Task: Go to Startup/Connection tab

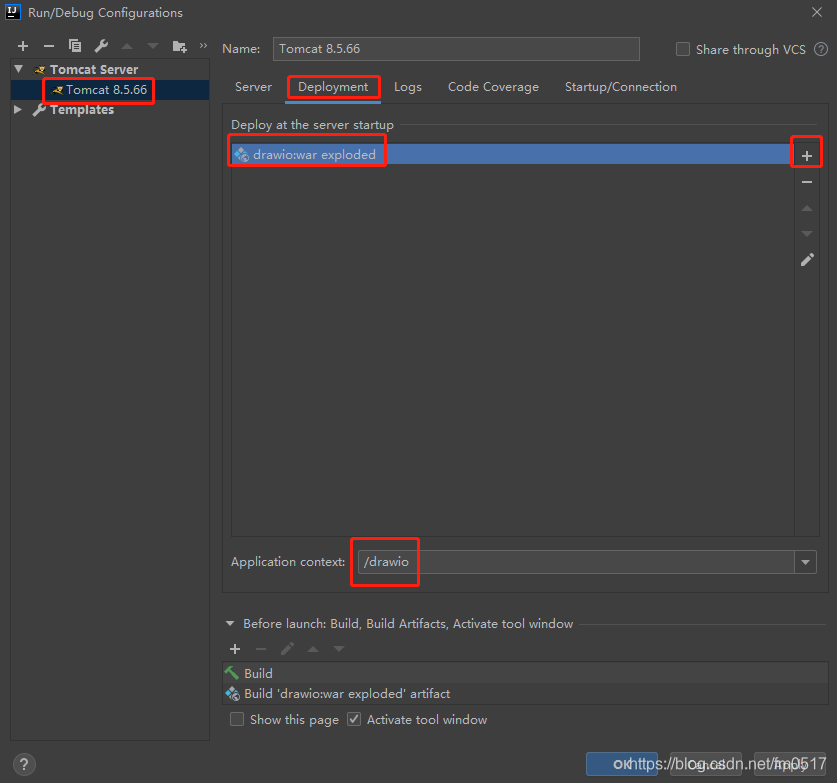Action: click(621, 87)
